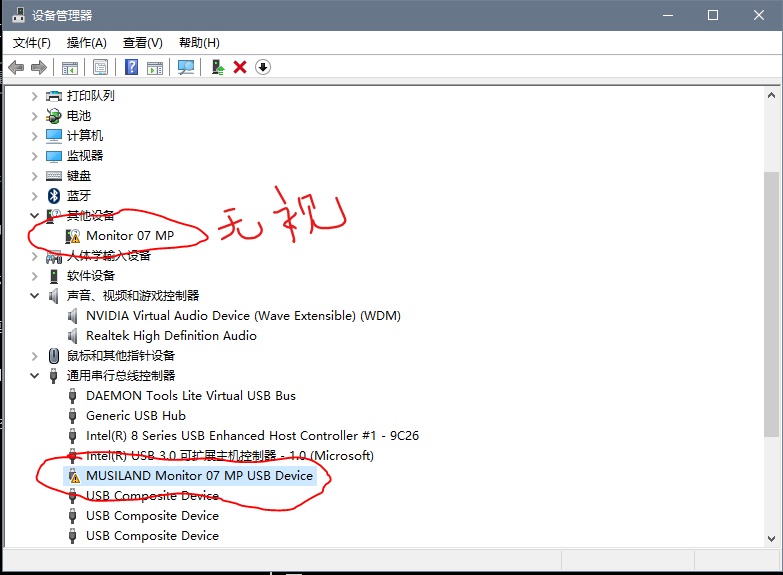783x575 pixels.
Task: Select Realtek High Definition Audio device
Action: click(x=171, y=336)
